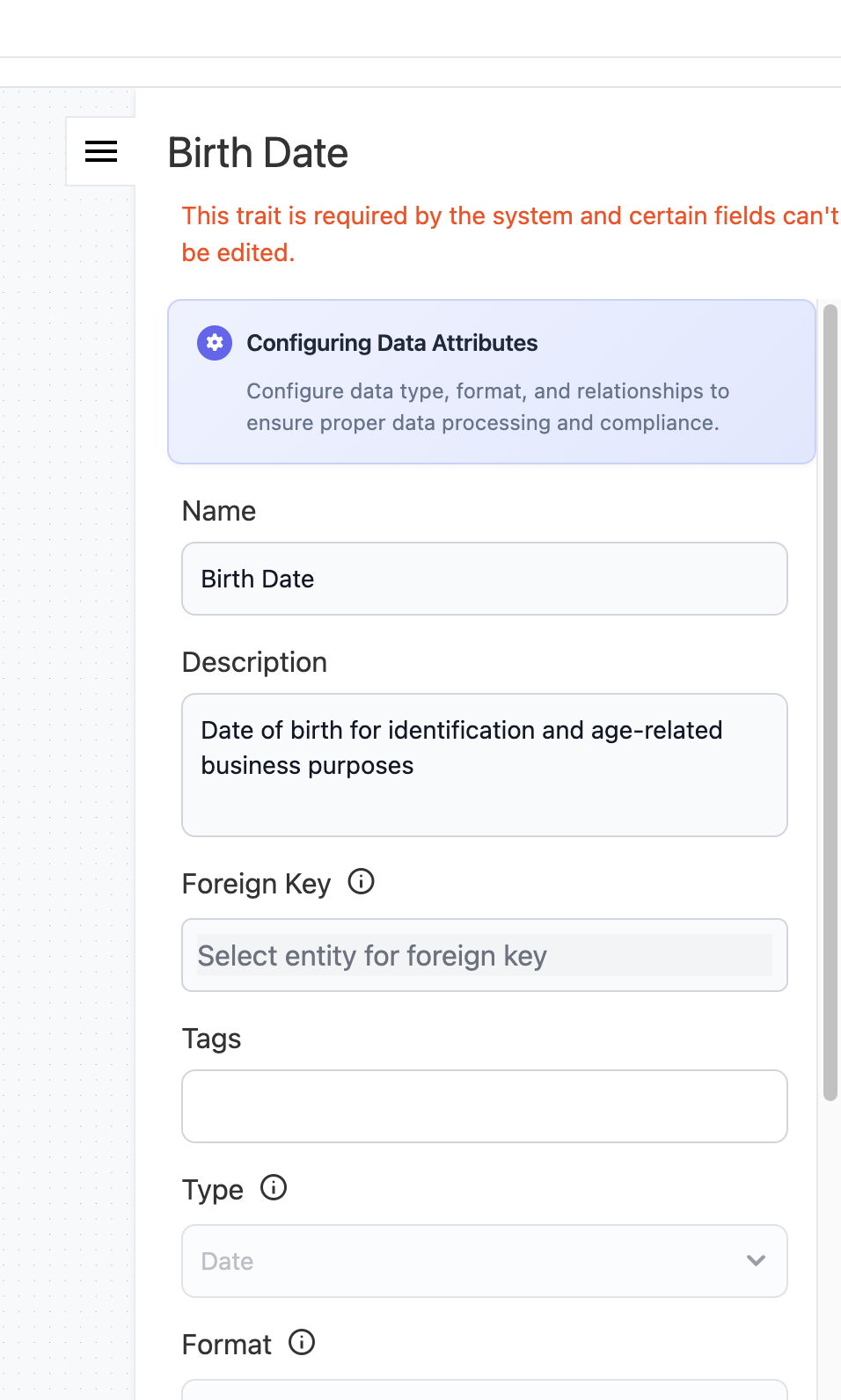Open the hamburger menu icon
Screen dimensions: 841x1400
click(x=100, y=152)
